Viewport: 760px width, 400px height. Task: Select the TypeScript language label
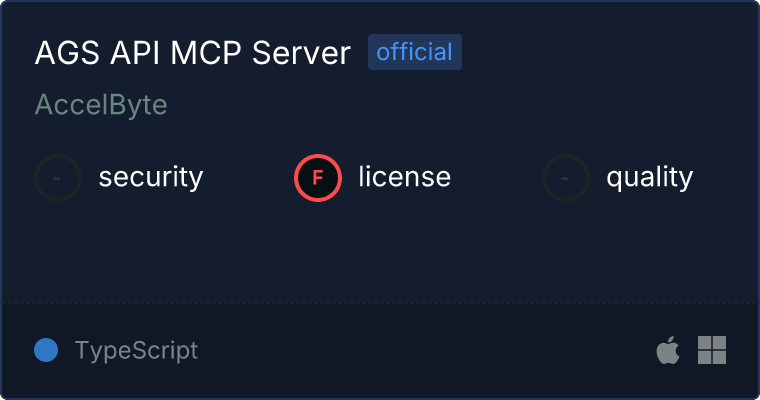[x=137, y=351]
